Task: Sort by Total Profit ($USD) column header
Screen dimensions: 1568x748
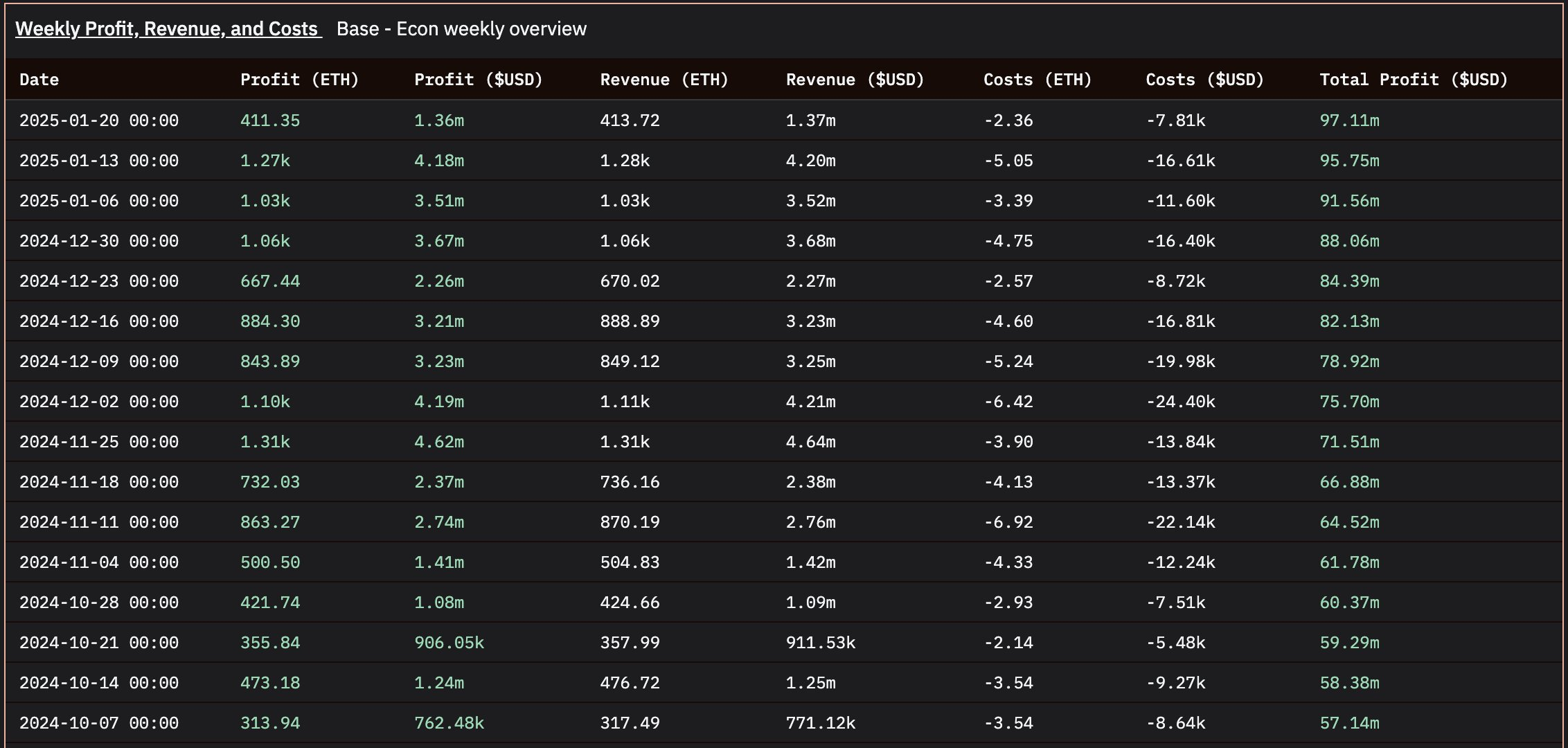Action: (x=1413, y=80)
